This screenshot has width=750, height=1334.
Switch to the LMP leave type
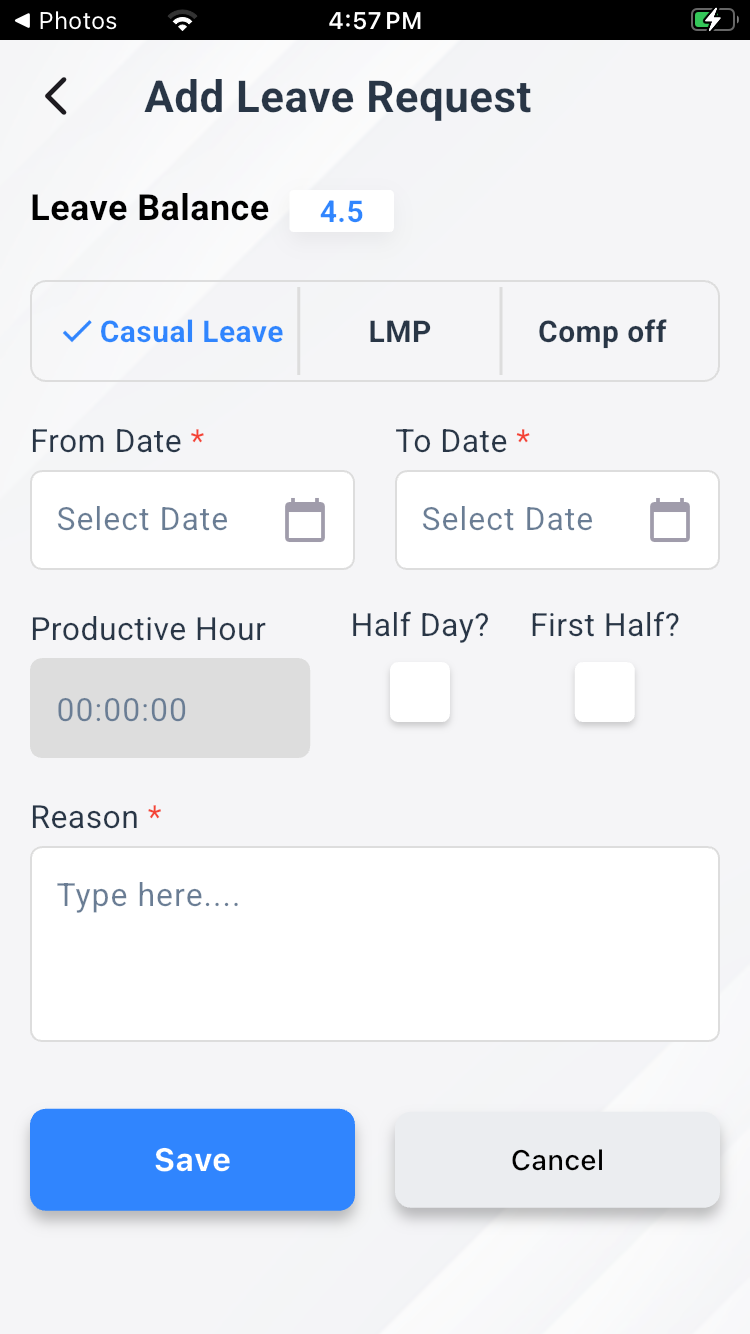pos(400,332)
